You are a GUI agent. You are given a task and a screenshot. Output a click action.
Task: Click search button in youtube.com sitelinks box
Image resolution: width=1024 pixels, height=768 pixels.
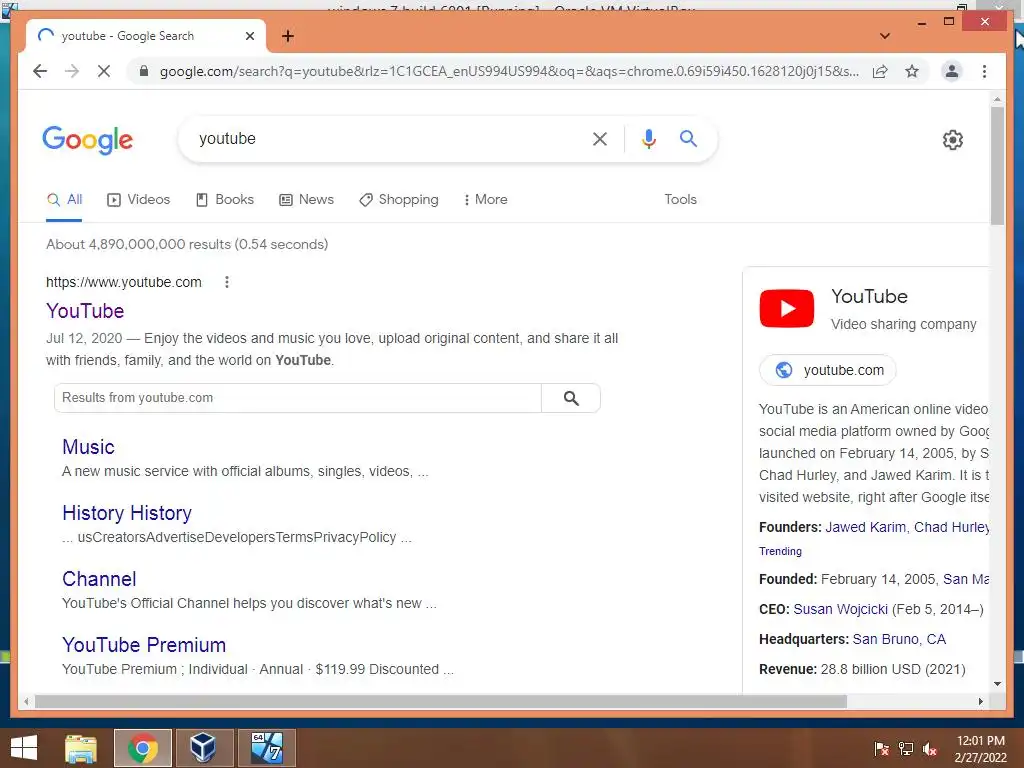[x=571, y=398]
